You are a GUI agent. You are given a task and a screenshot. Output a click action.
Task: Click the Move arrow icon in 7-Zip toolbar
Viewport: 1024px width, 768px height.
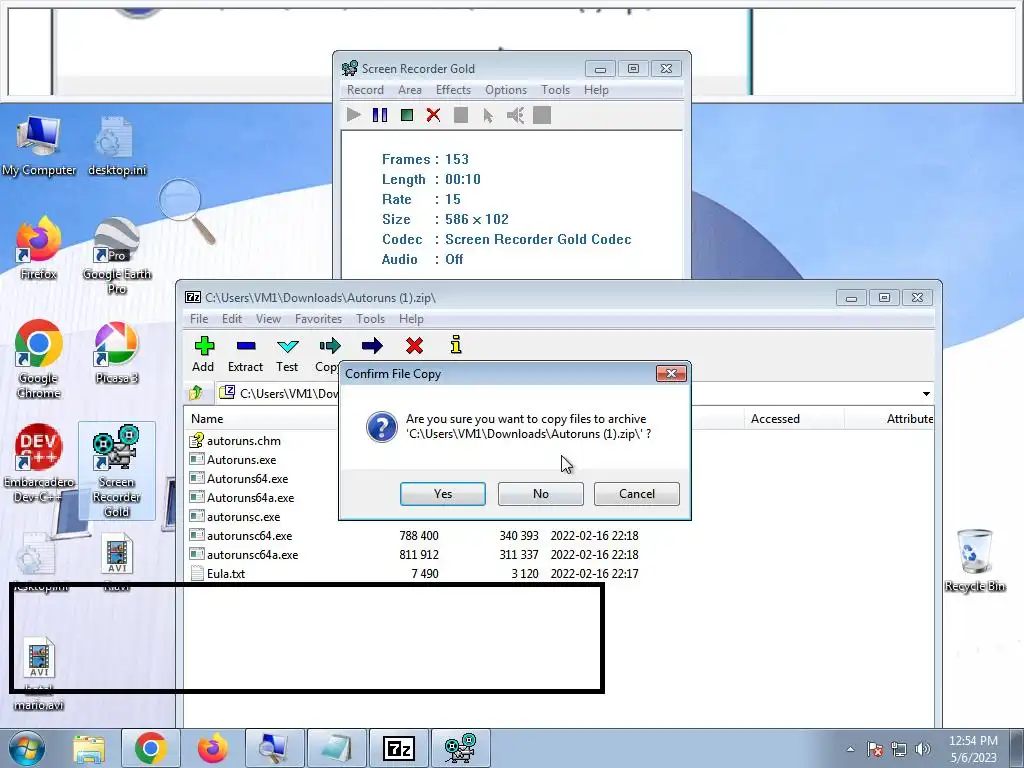[x=372, y=345]
